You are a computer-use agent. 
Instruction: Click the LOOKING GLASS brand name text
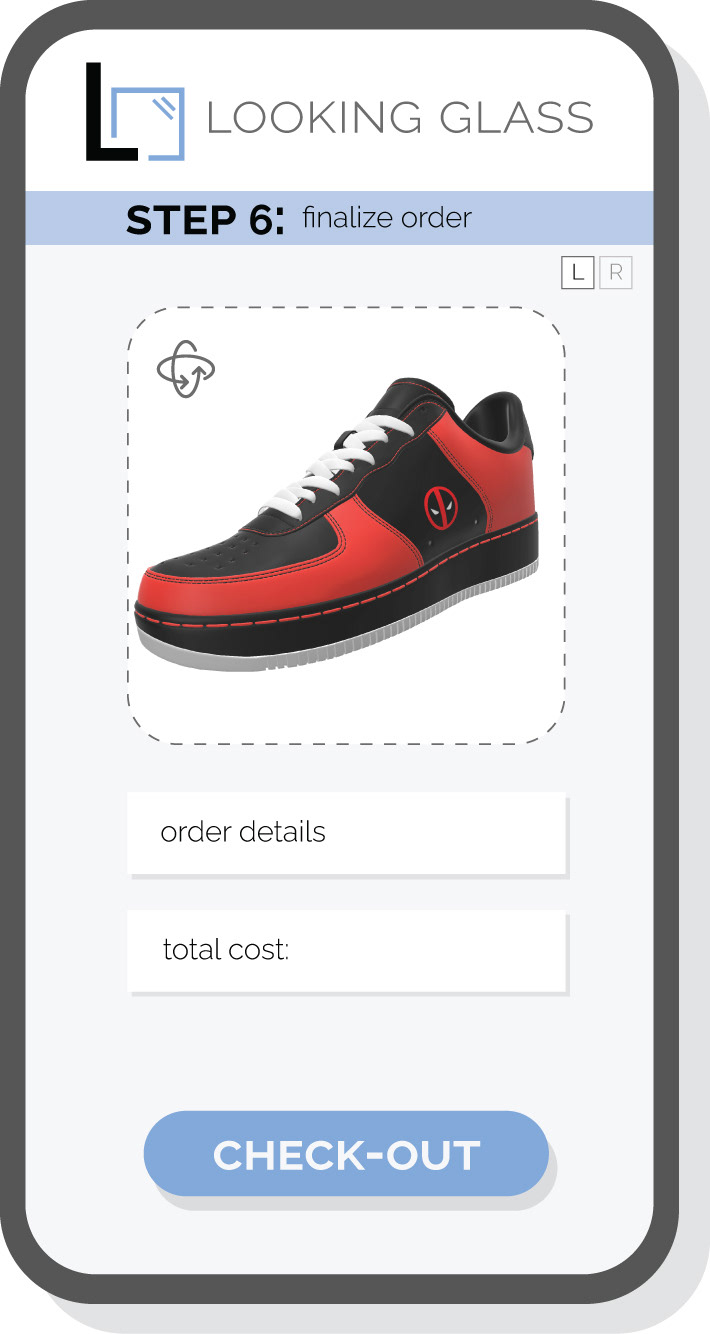point(400,118)
